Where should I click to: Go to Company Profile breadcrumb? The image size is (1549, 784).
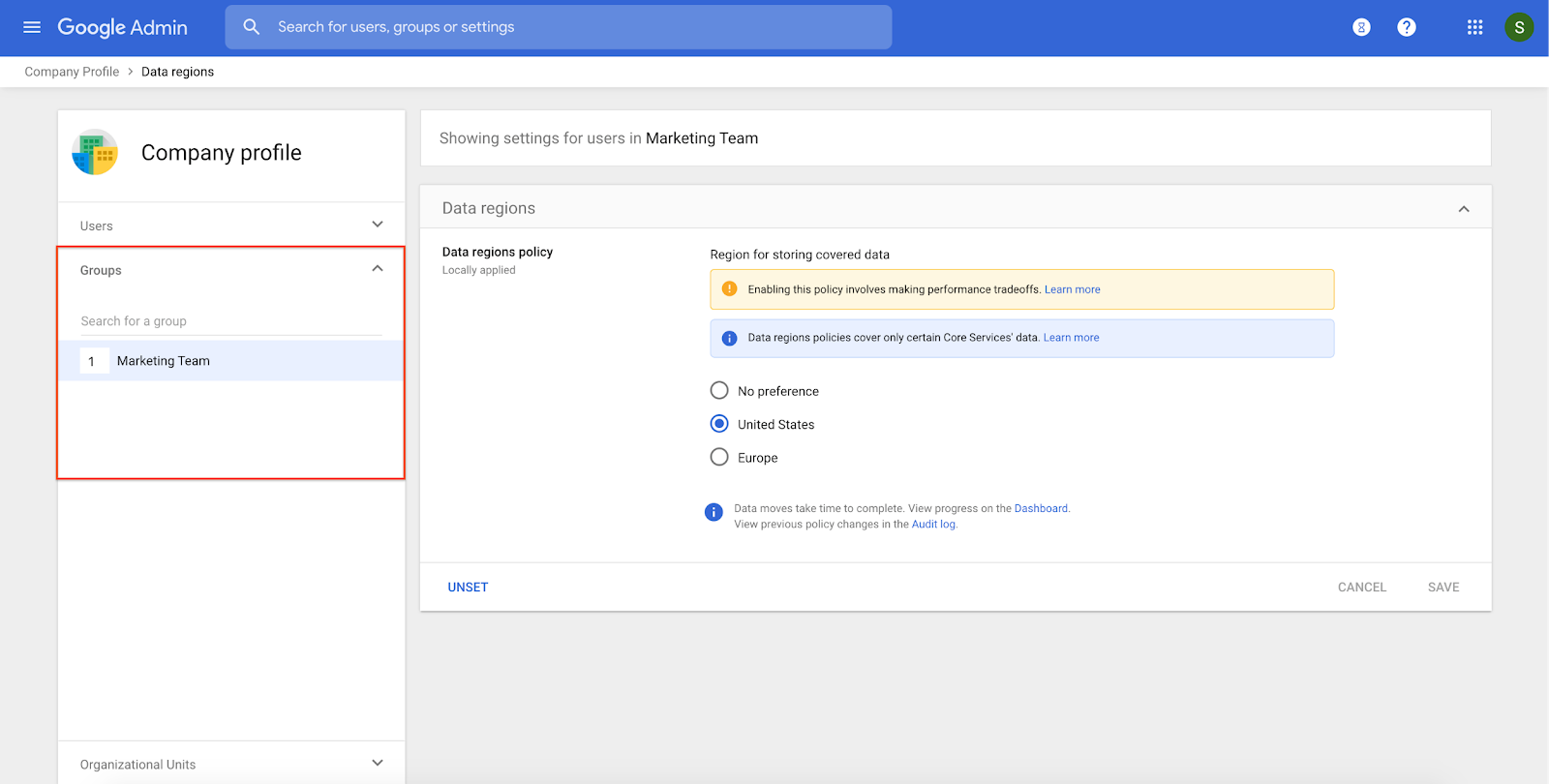pos(72,72)
